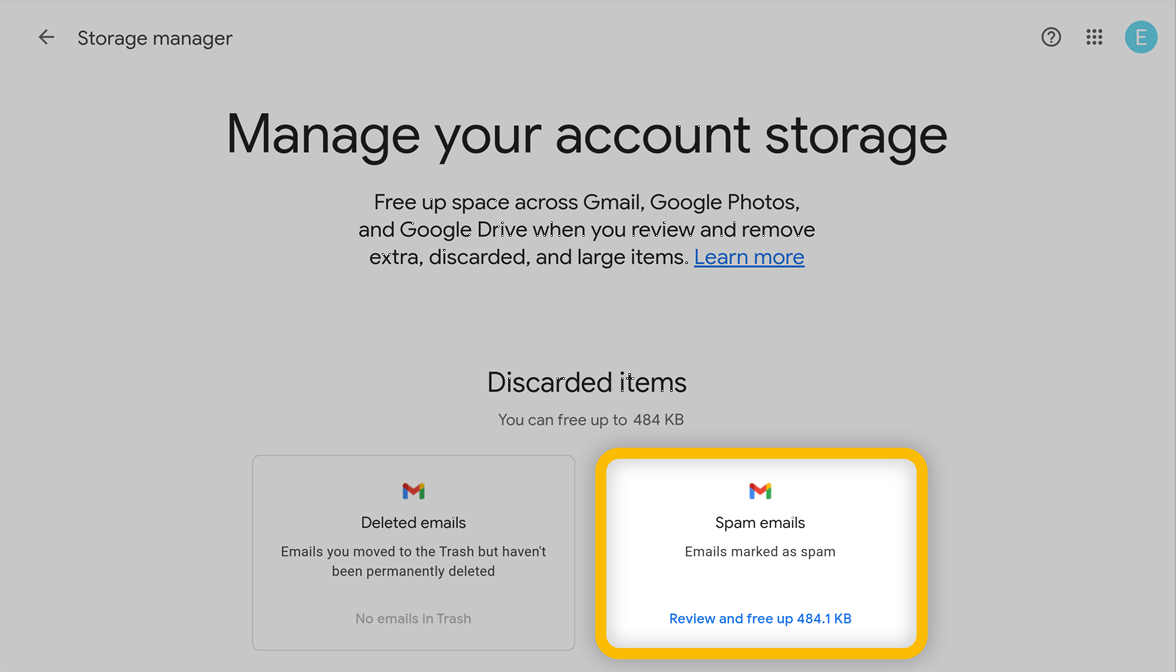Click Review and free up 484.1 KB
Screen dimensions: 1176x672
click(760, 619)
